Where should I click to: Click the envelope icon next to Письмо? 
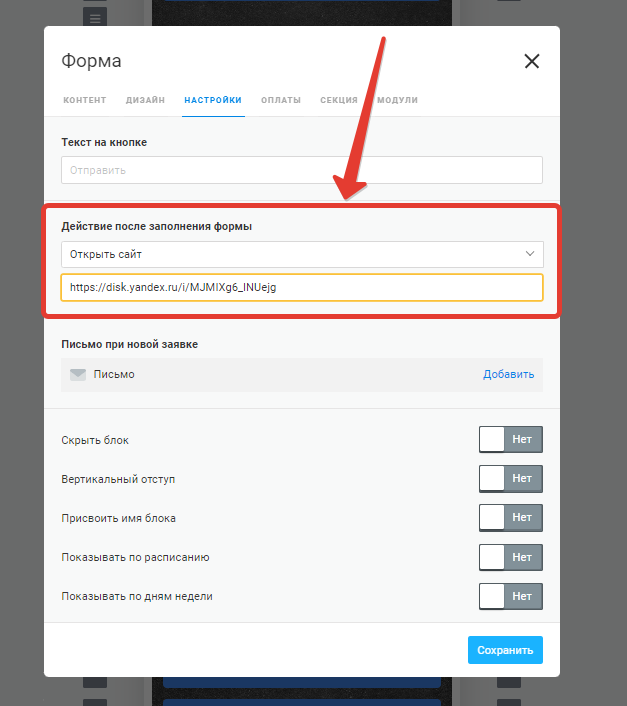point(78,375)
